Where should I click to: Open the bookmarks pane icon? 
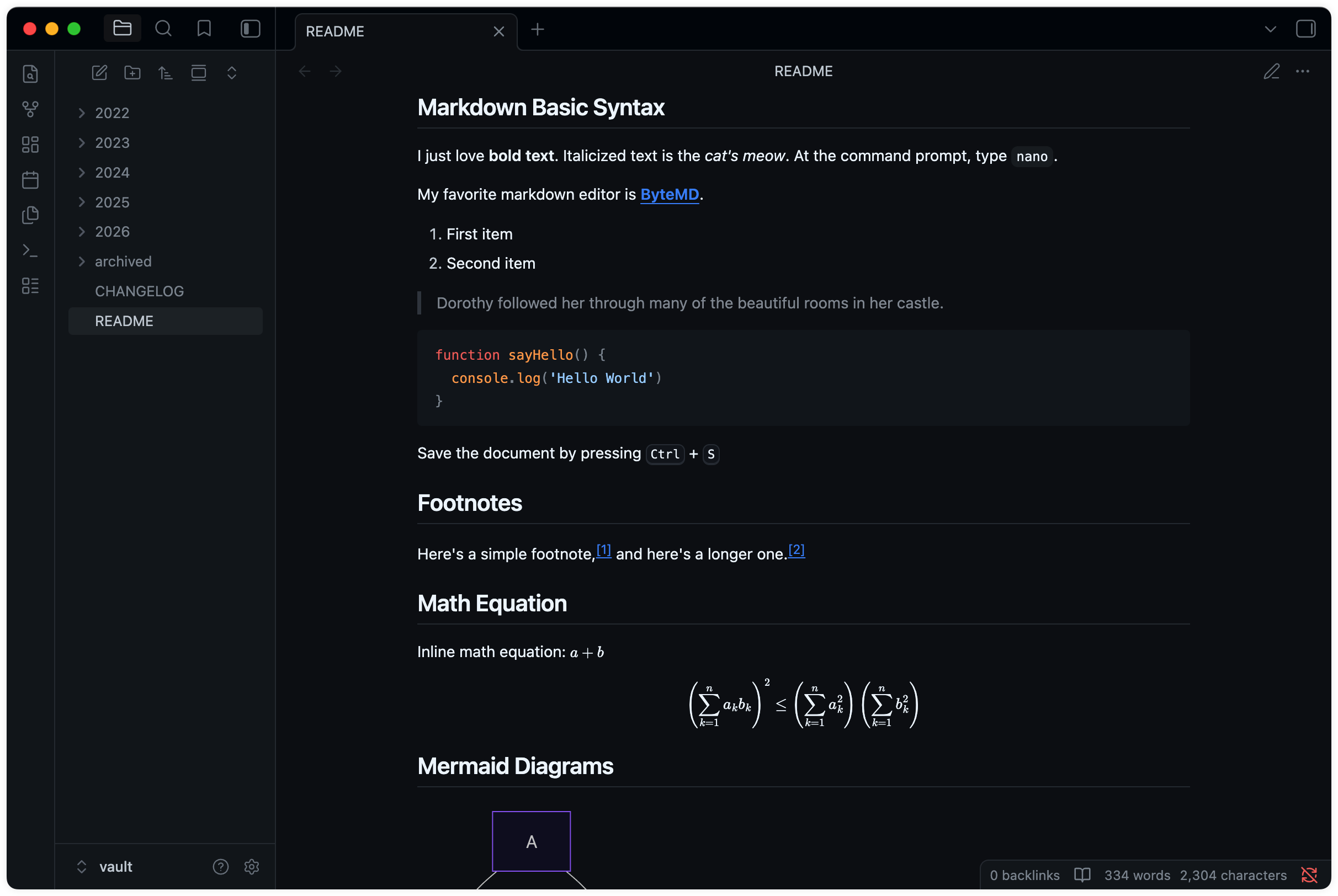pos(204,29)
